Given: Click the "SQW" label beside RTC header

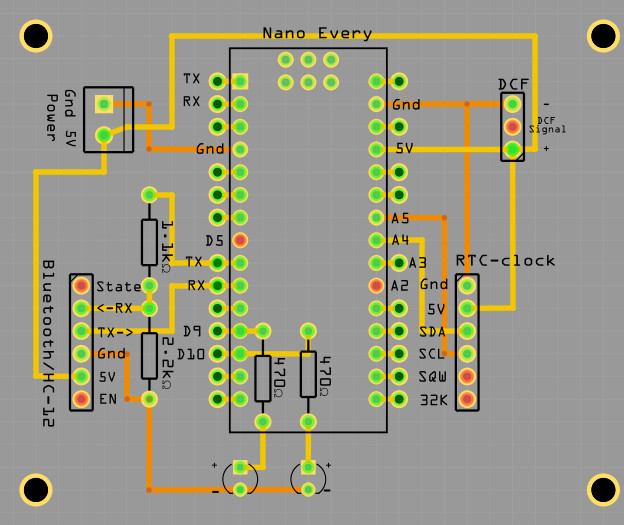Looking at the screenshot, I should (433, 377).
